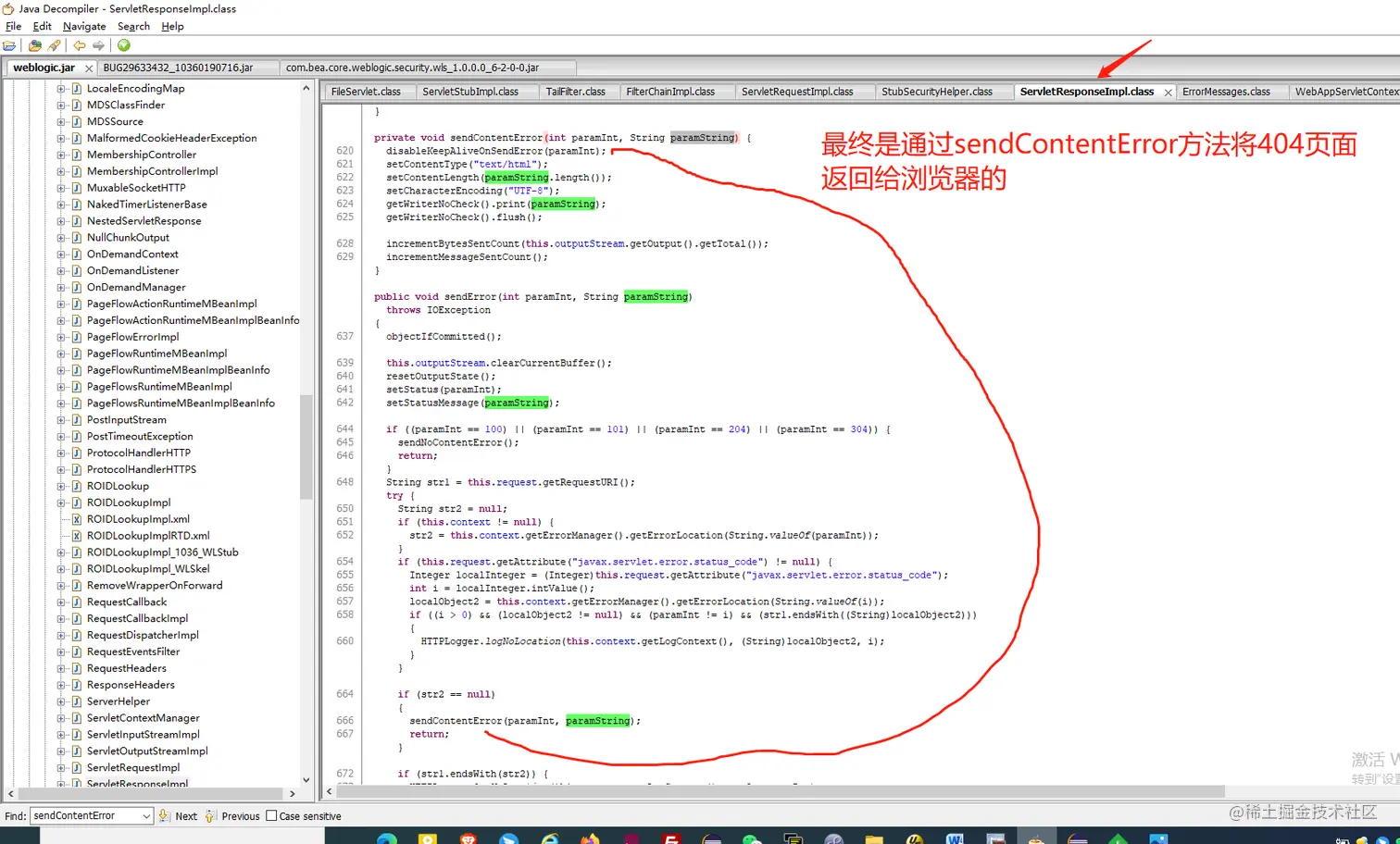Click the Open File toolbar icon
Image resolution: width=1400 pixels, height=844 pixels.
9,45
